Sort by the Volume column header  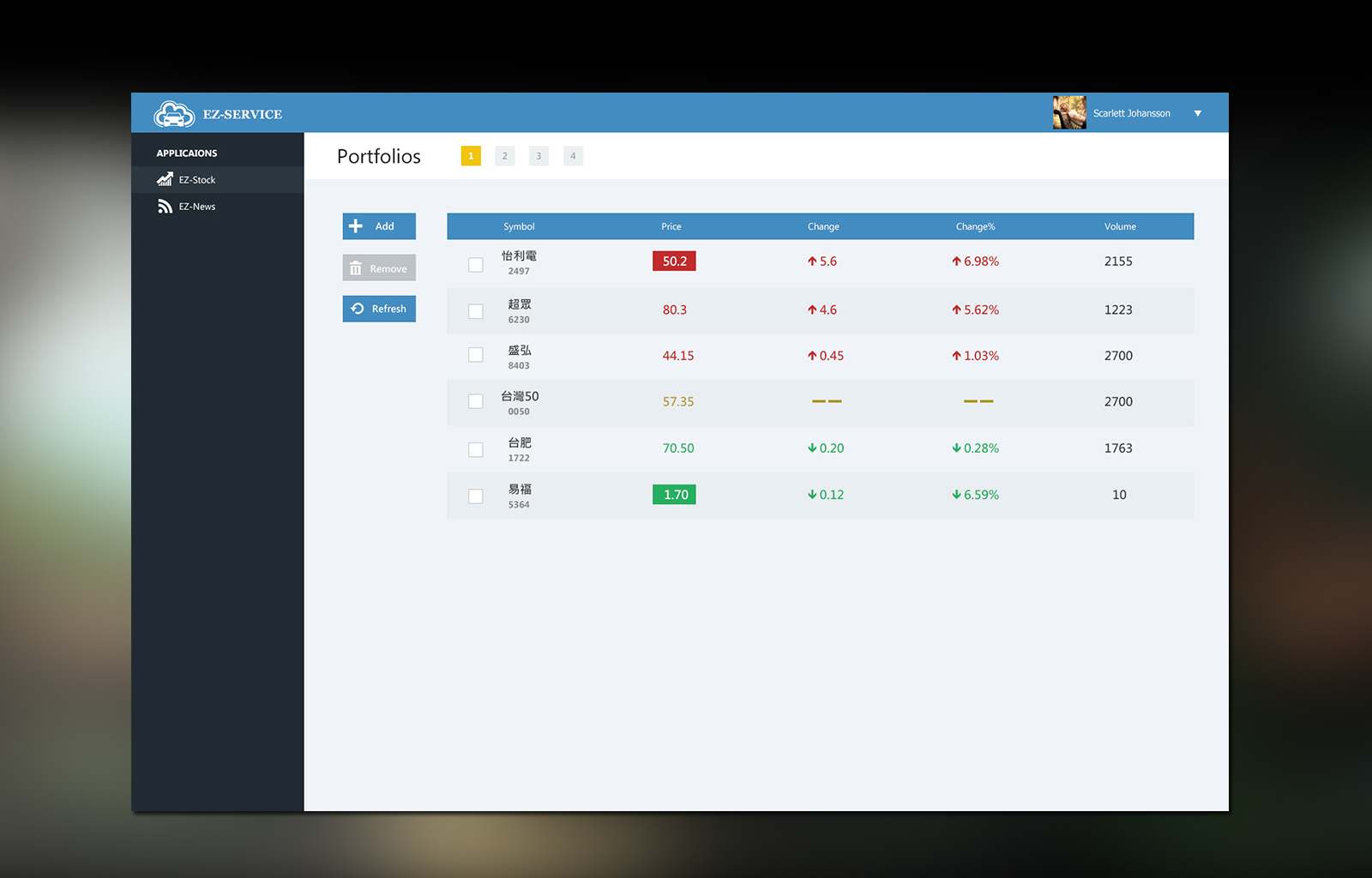point(1120,226)
